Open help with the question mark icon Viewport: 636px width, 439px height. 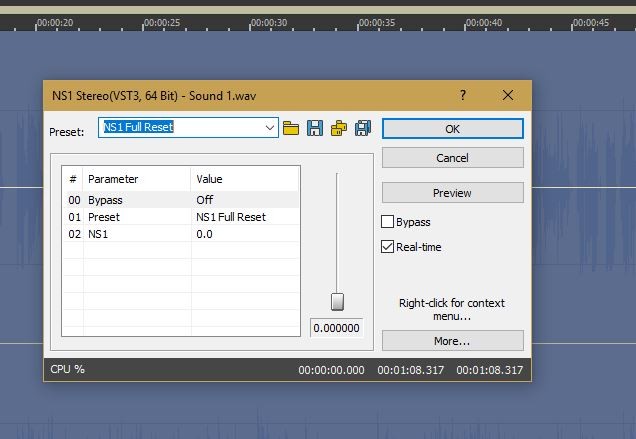(x=463, y=95)
